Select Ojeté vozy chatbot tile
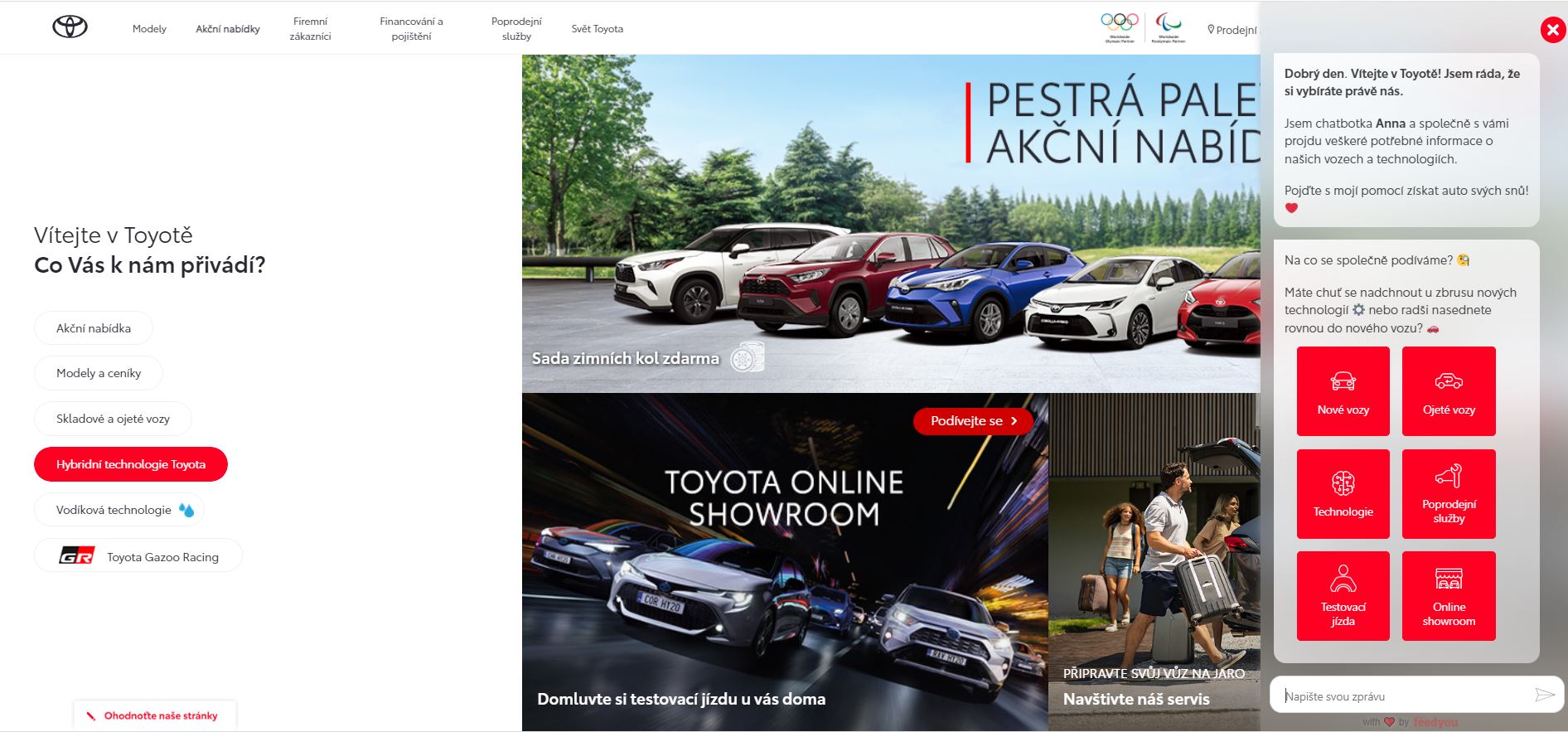Screen dimensions: 1568x732 (x=1449, y=391)
